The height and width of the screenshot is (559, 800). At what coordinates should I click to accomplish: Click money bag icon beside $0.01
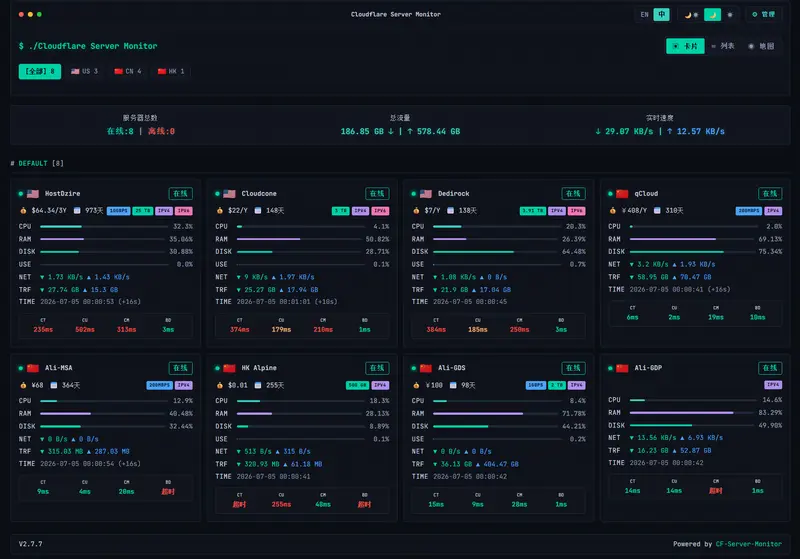tap(219, 386)
